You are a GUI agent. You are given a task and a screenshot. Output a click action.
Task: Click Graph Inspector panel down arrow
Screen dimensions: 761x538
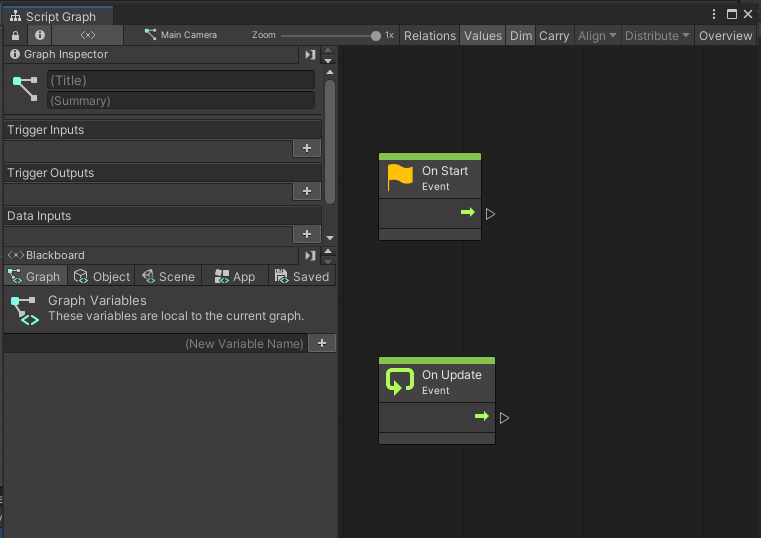(328, 61)
